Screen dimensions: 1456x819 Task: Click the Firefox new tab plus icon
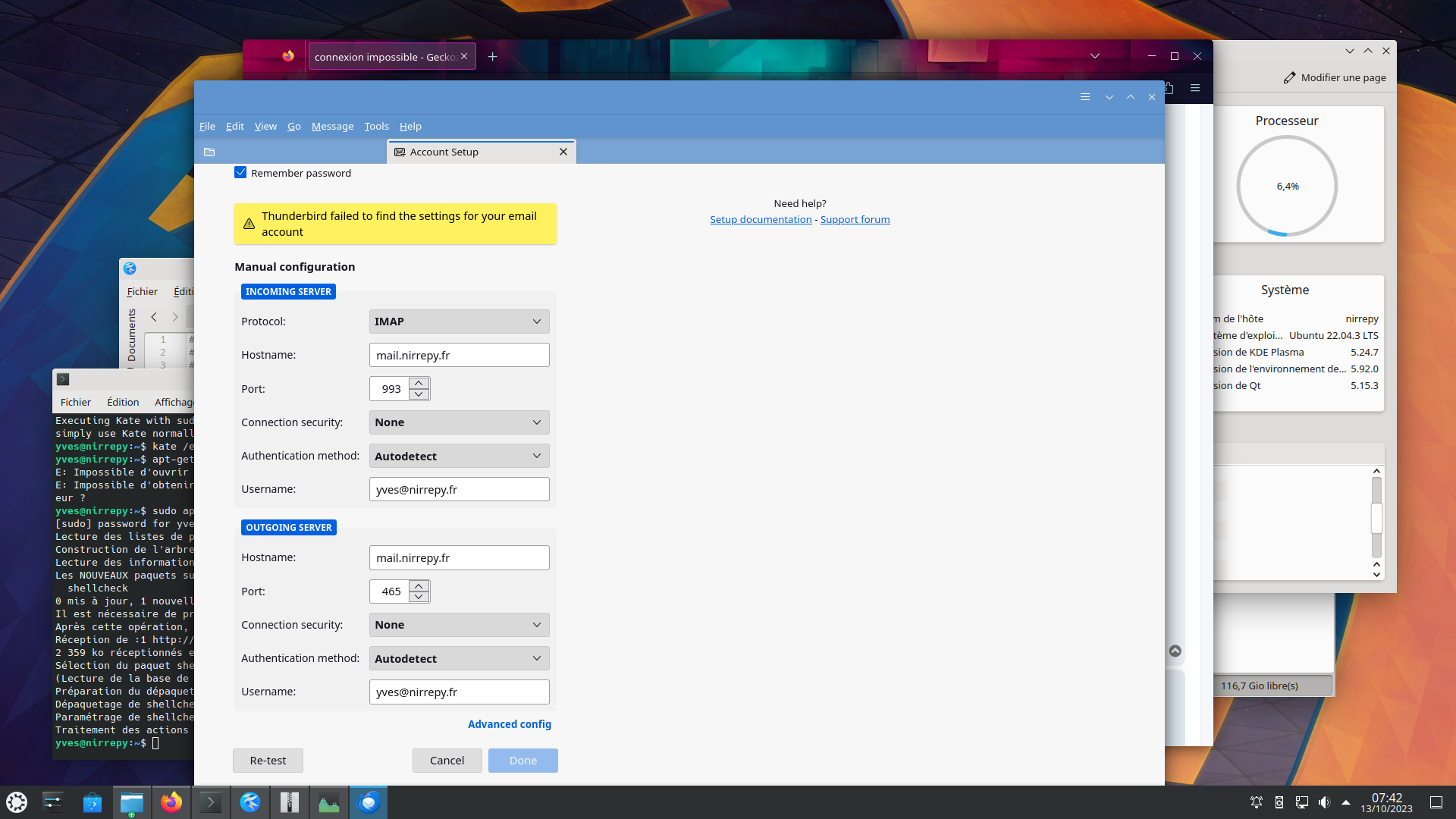(492, 57)
